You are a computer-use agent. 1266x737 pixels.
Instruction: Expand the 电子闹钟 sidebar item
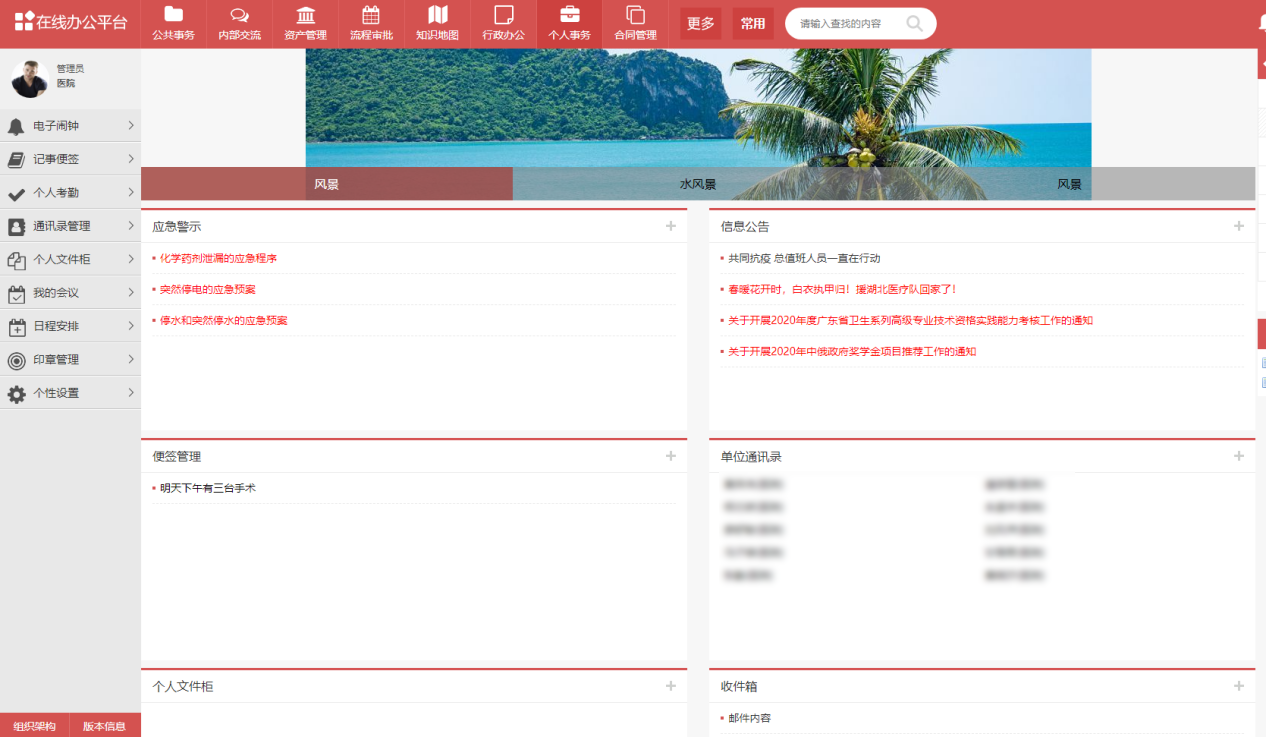(x=70, y=126)
